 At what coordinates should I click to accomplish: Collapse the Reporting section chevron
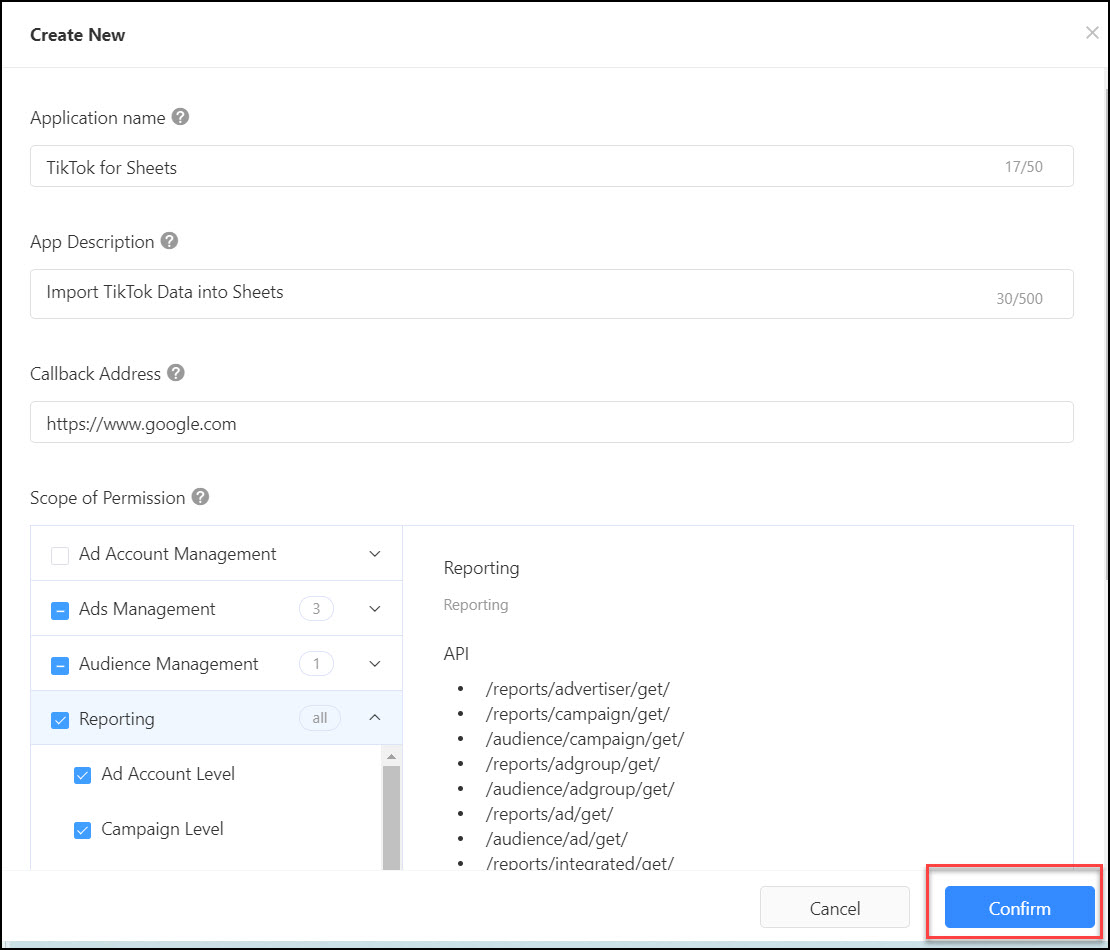pos(375,718)
